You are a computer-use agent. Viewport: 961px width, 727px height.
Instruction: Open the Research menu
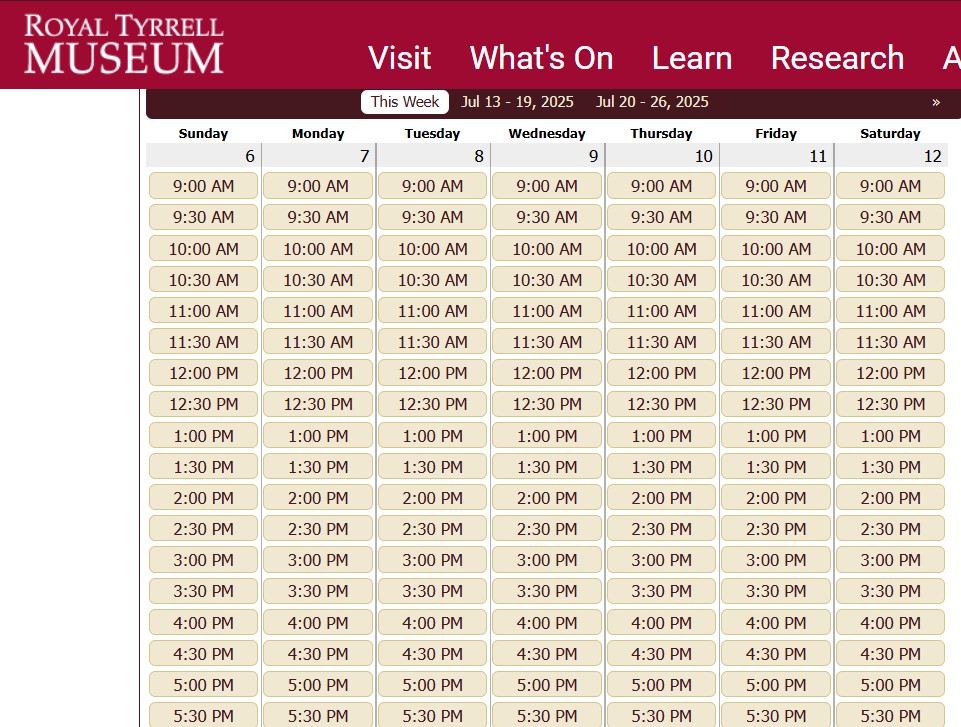click(x=837, y=58)
